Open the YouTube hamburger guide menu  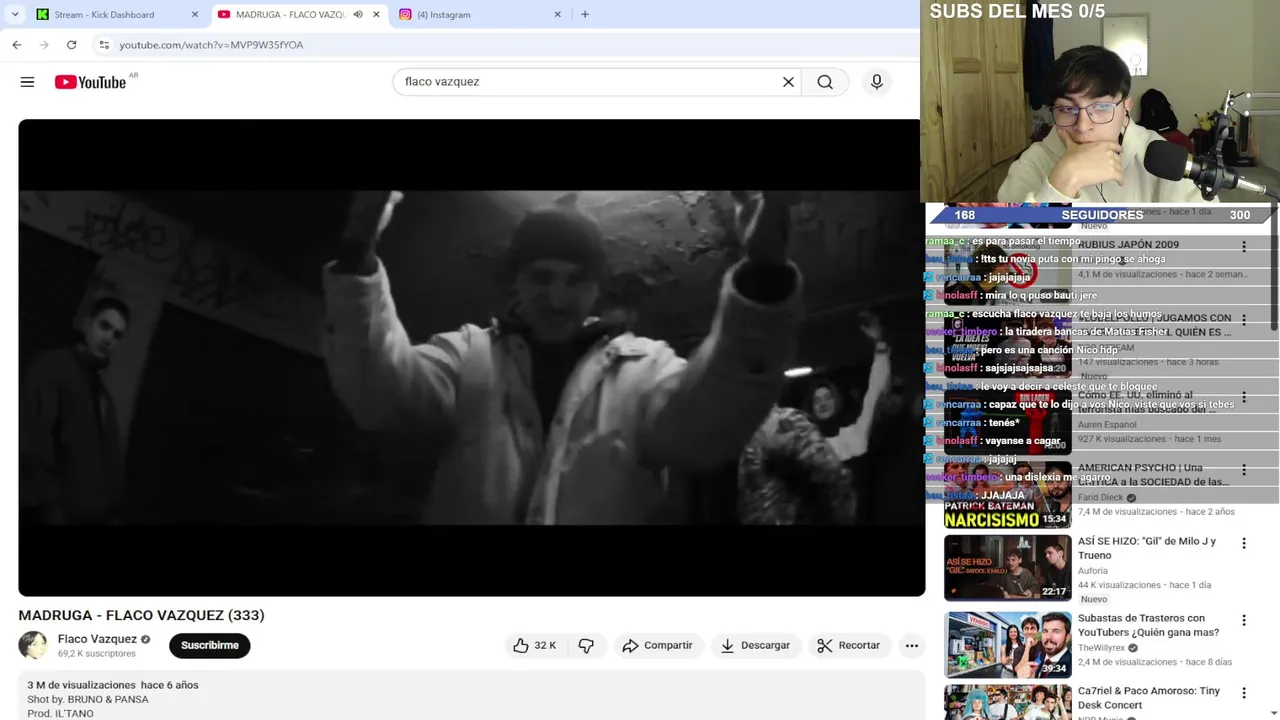[27, 82]
